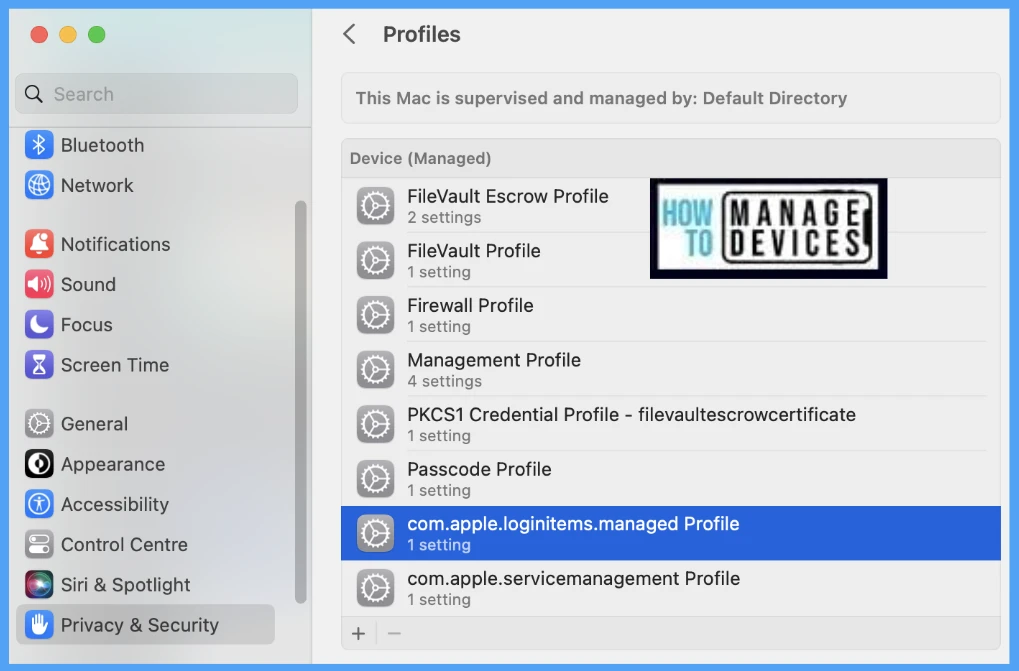The image size is (1019, 671).
Task: Open Screen Time settings label
Action: point(115,365)
